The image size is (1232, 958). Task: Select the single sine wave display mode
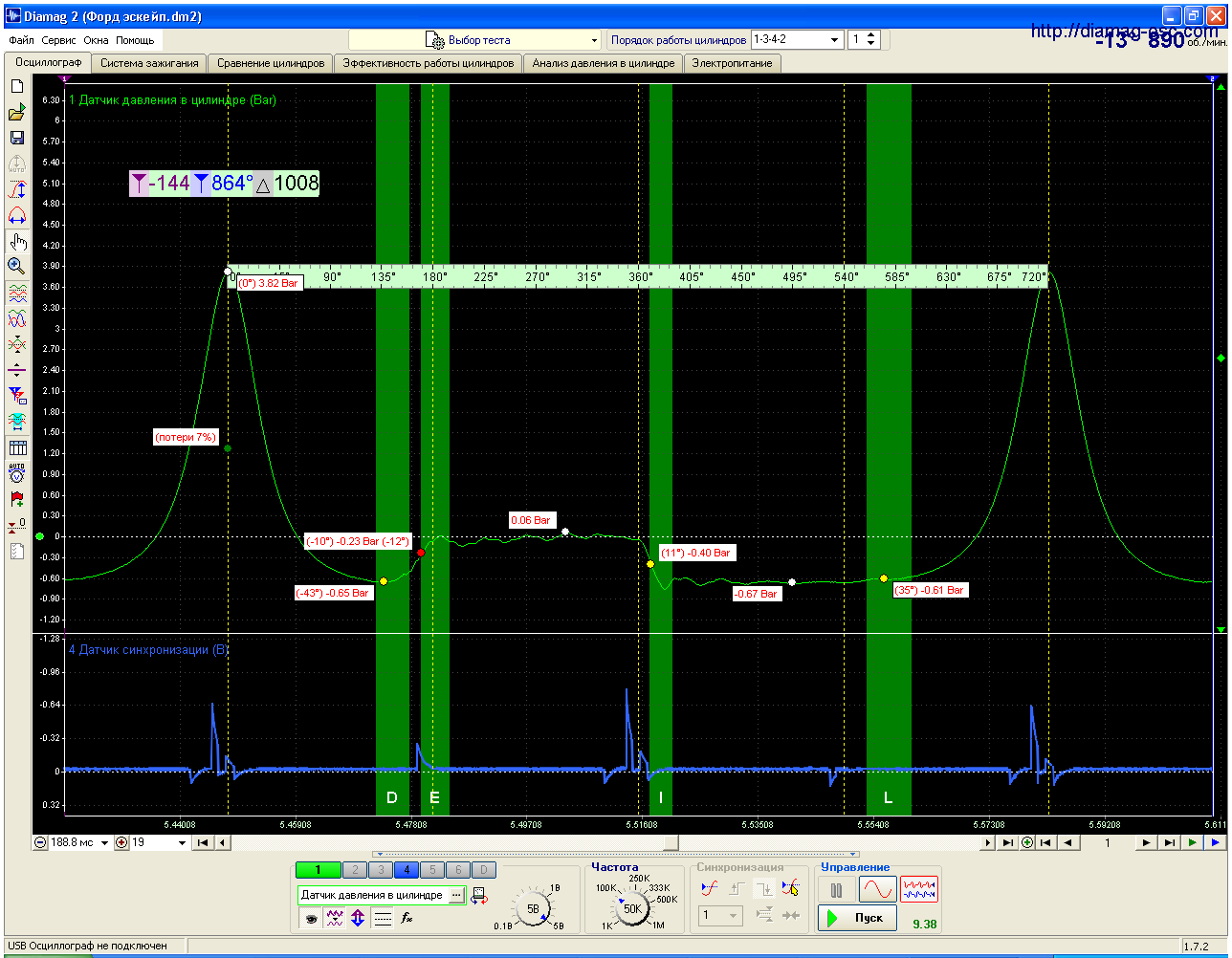877,890
